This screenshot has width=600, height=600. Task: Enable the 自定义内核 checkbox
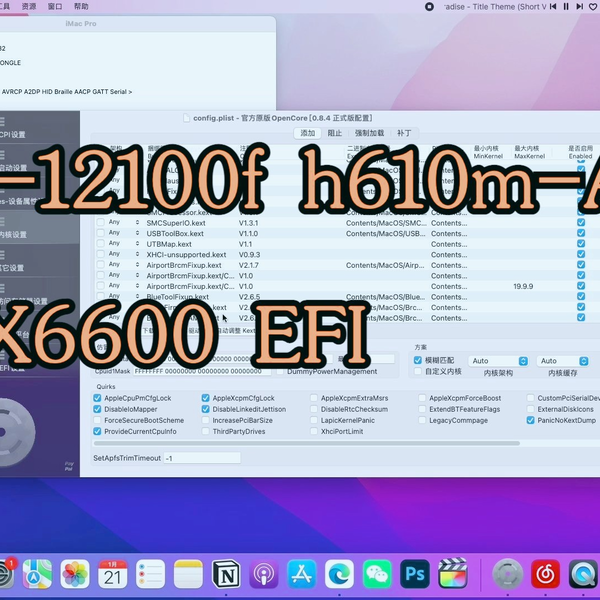(x=418, y=371)
